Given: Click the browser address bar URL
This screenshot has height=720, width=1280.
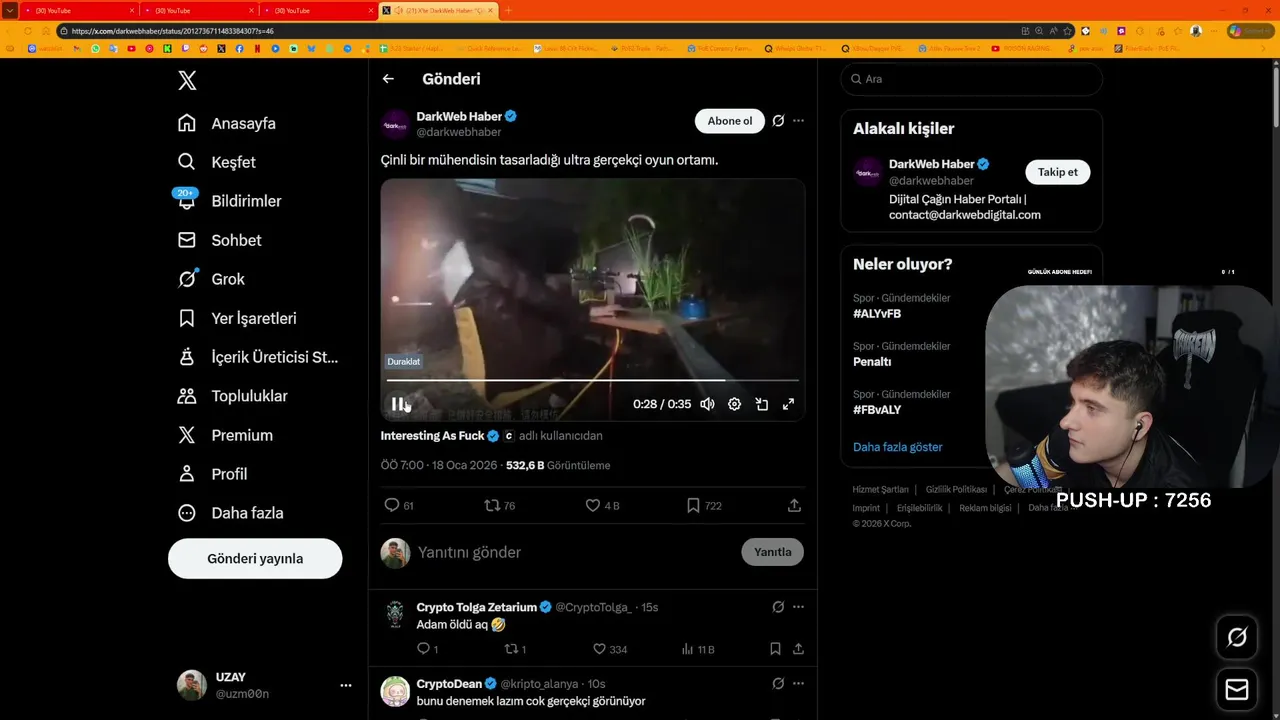Looking at the screenshot, I should [x=173, y=31].
